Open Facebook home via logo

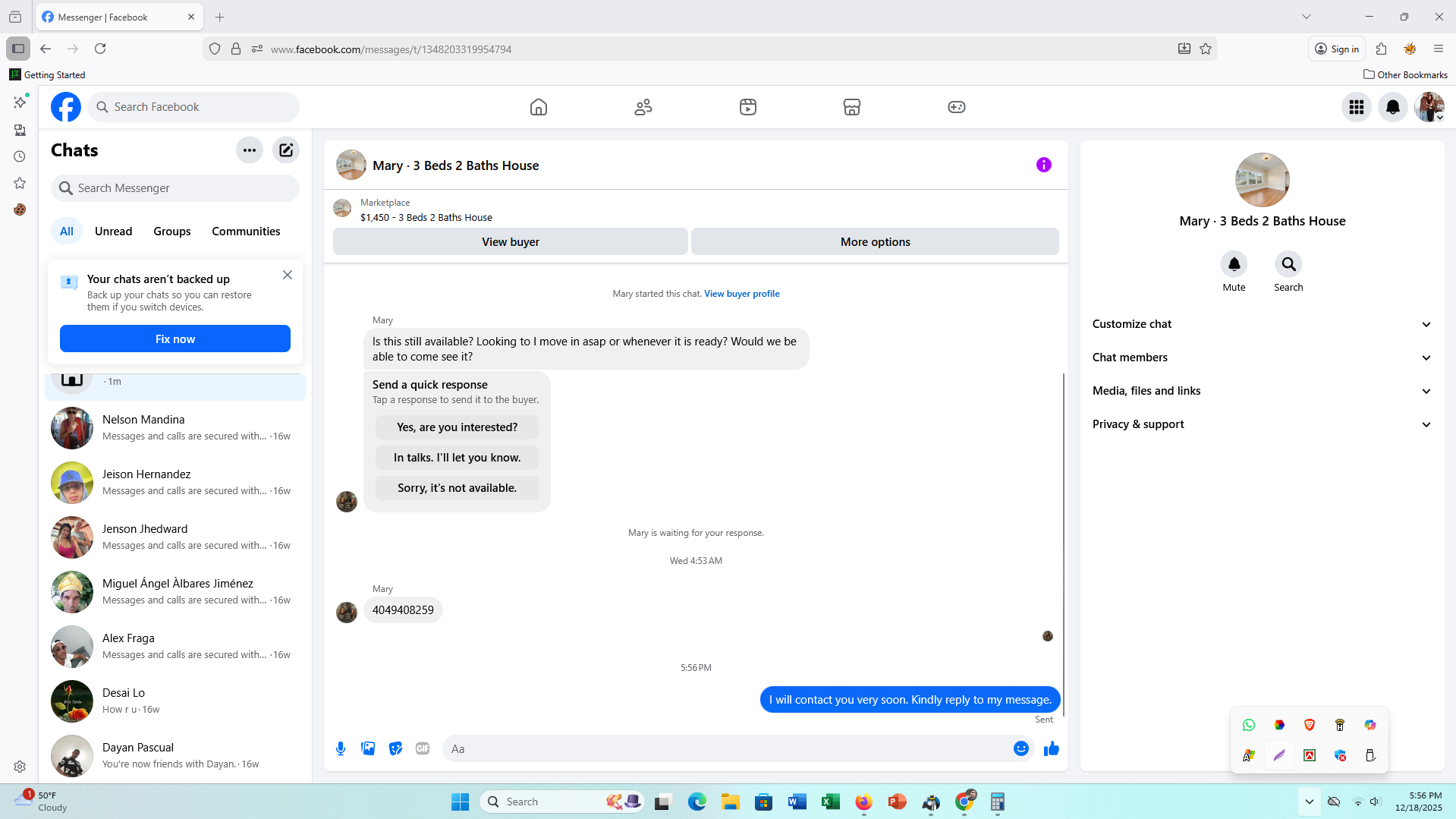tap(66, 107)
